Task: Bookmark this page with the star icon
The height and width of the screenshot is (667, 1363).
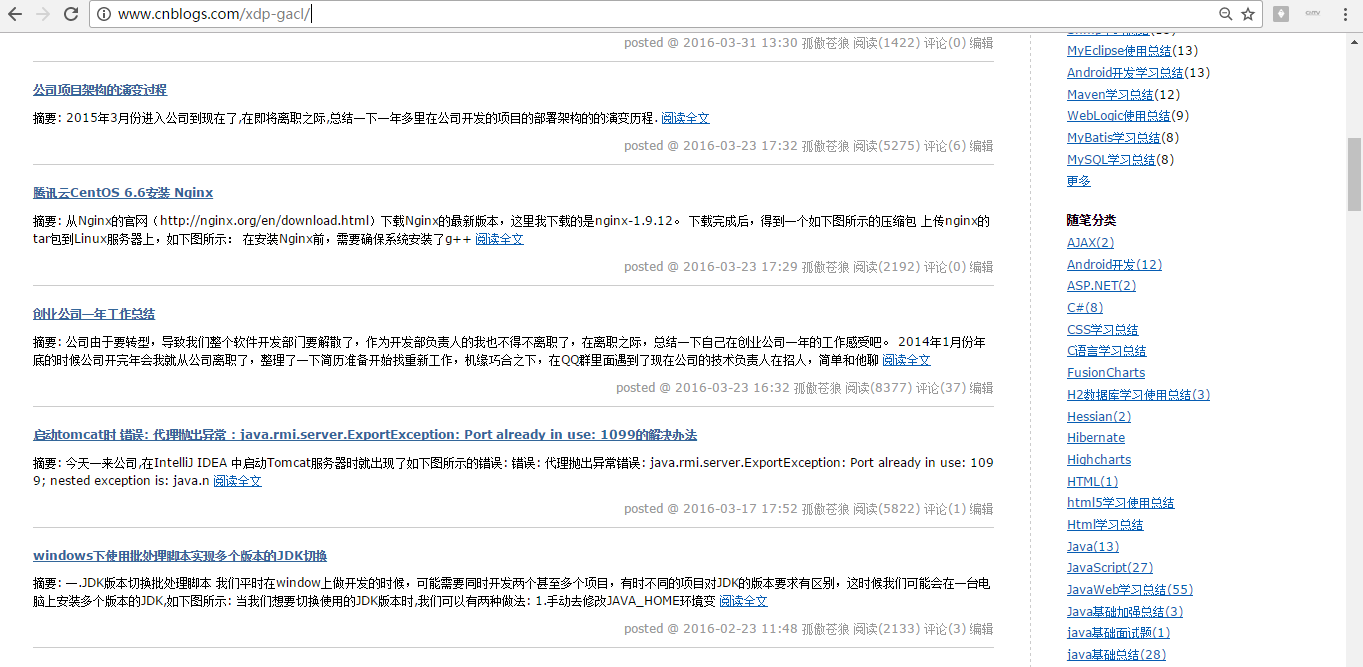Action: click(1248, 14)
